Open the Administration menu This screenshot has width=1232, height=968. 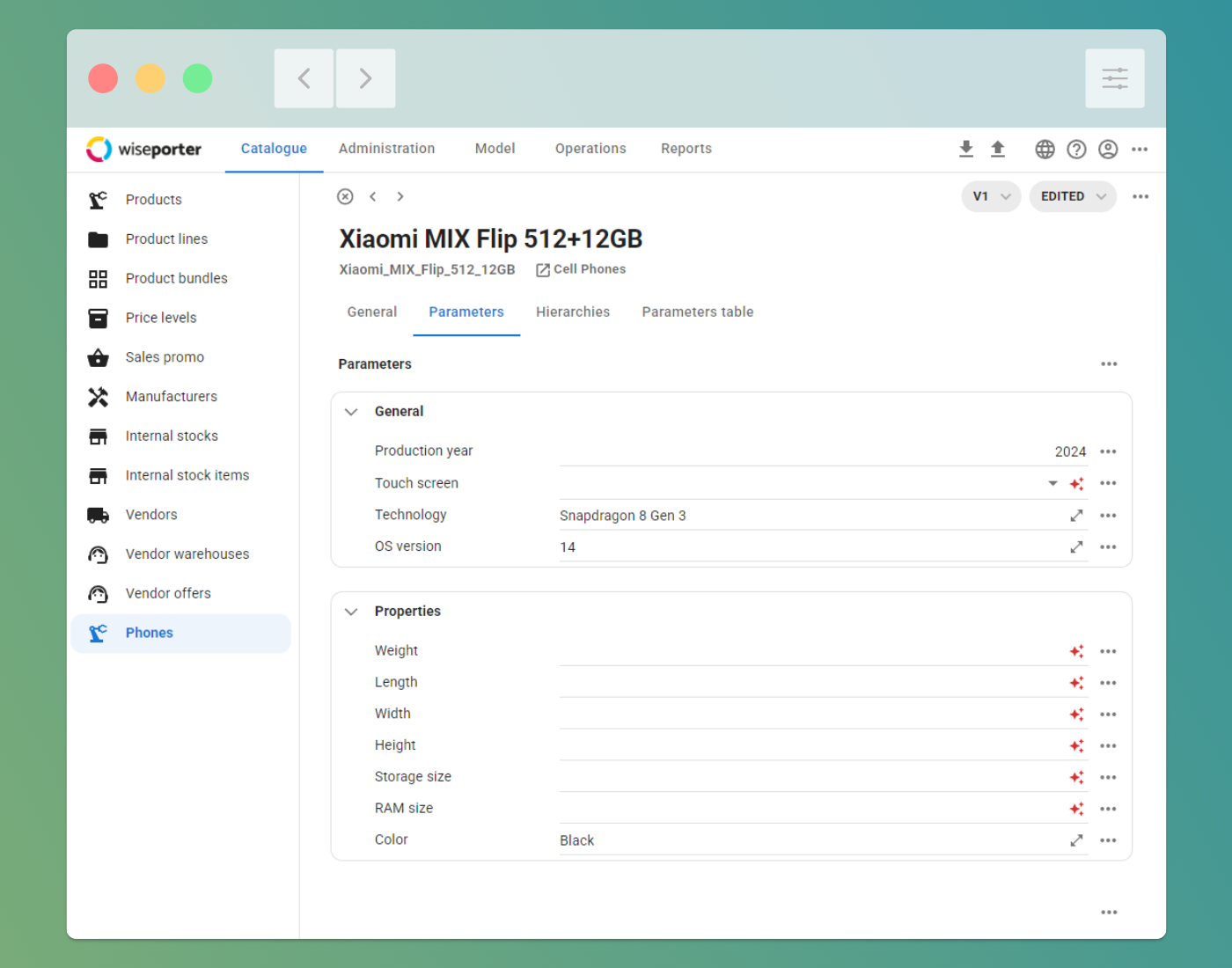click(386, 149)
